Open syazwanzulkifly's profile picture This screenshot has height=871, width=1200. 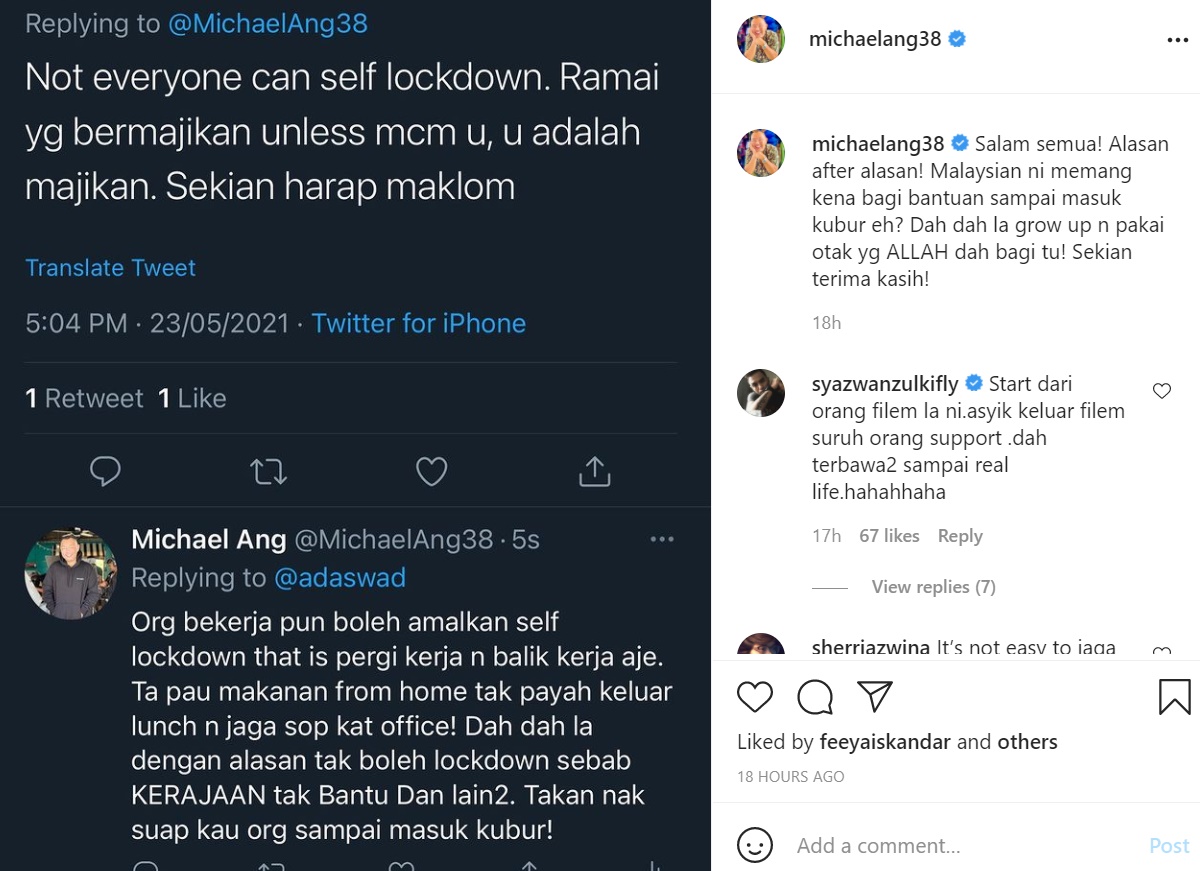click(761, 392)
